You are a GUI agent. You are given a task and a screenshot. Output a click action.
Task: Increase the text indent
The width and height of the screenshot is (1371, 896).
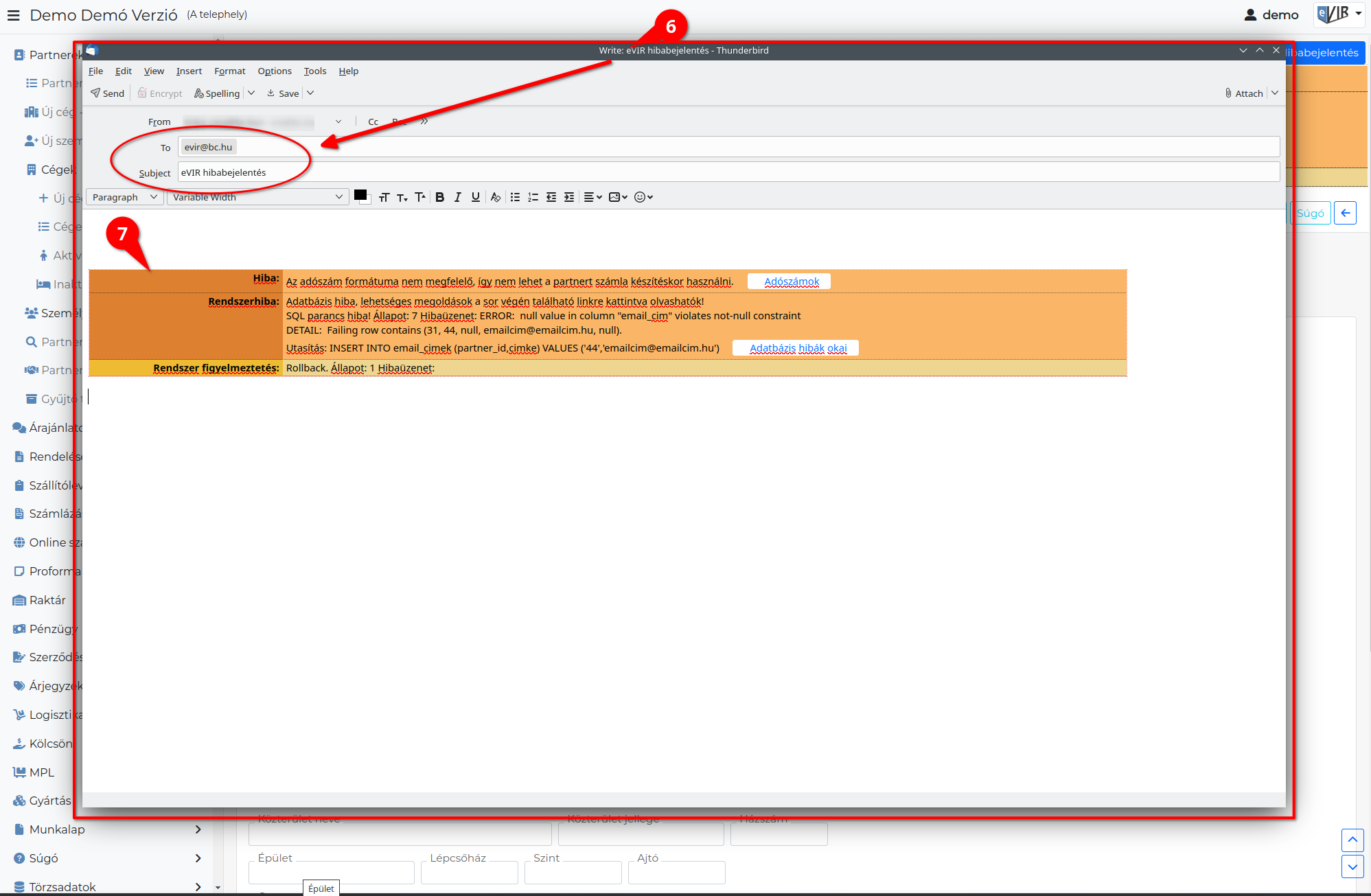[569, 198]
